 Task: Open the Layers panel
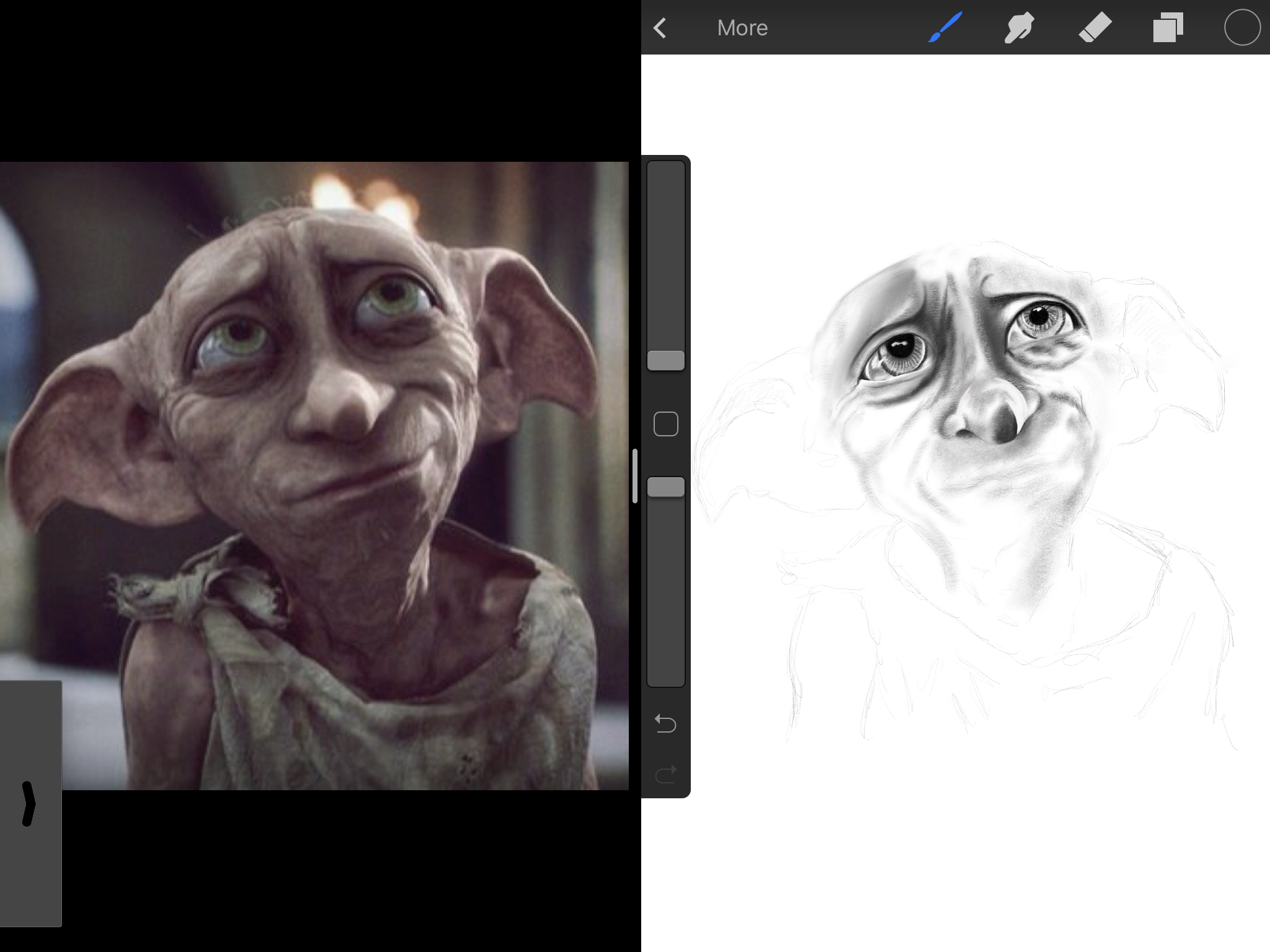pos(1168,28)
